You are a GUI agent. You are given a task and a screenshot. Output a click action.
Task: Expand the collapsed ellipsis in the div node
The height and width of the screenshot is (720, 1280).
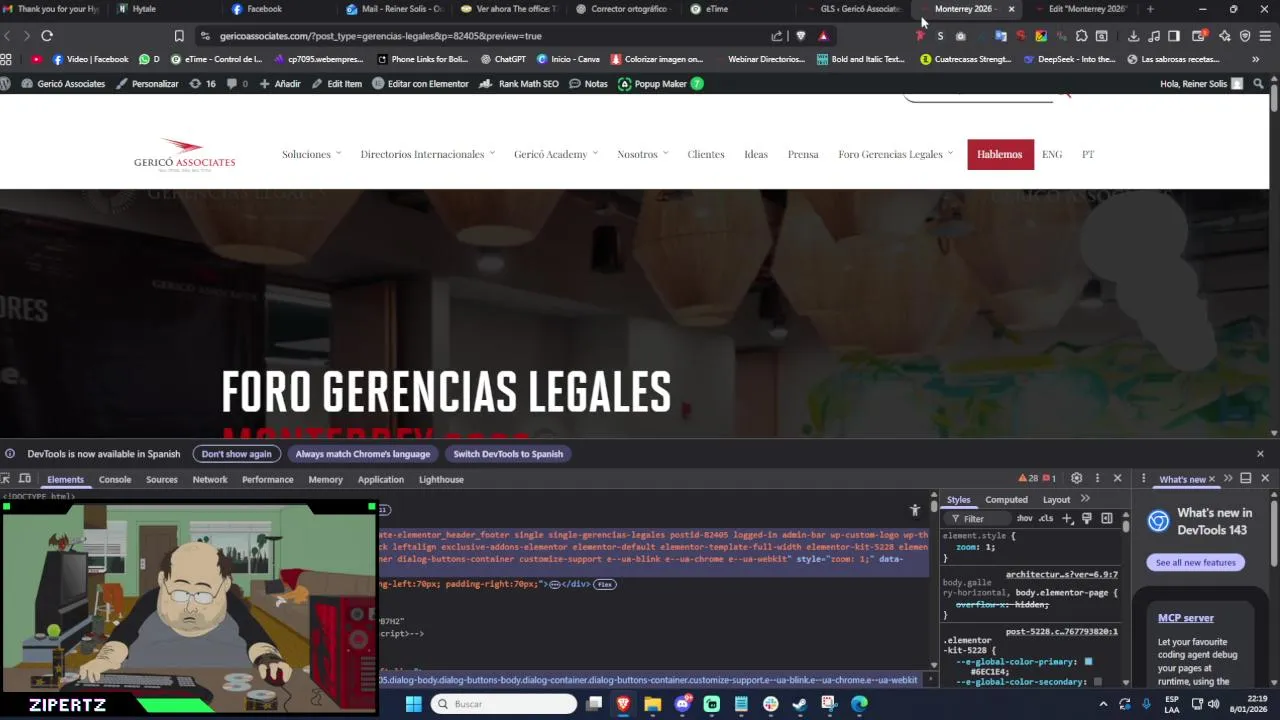tap(554, 584)
